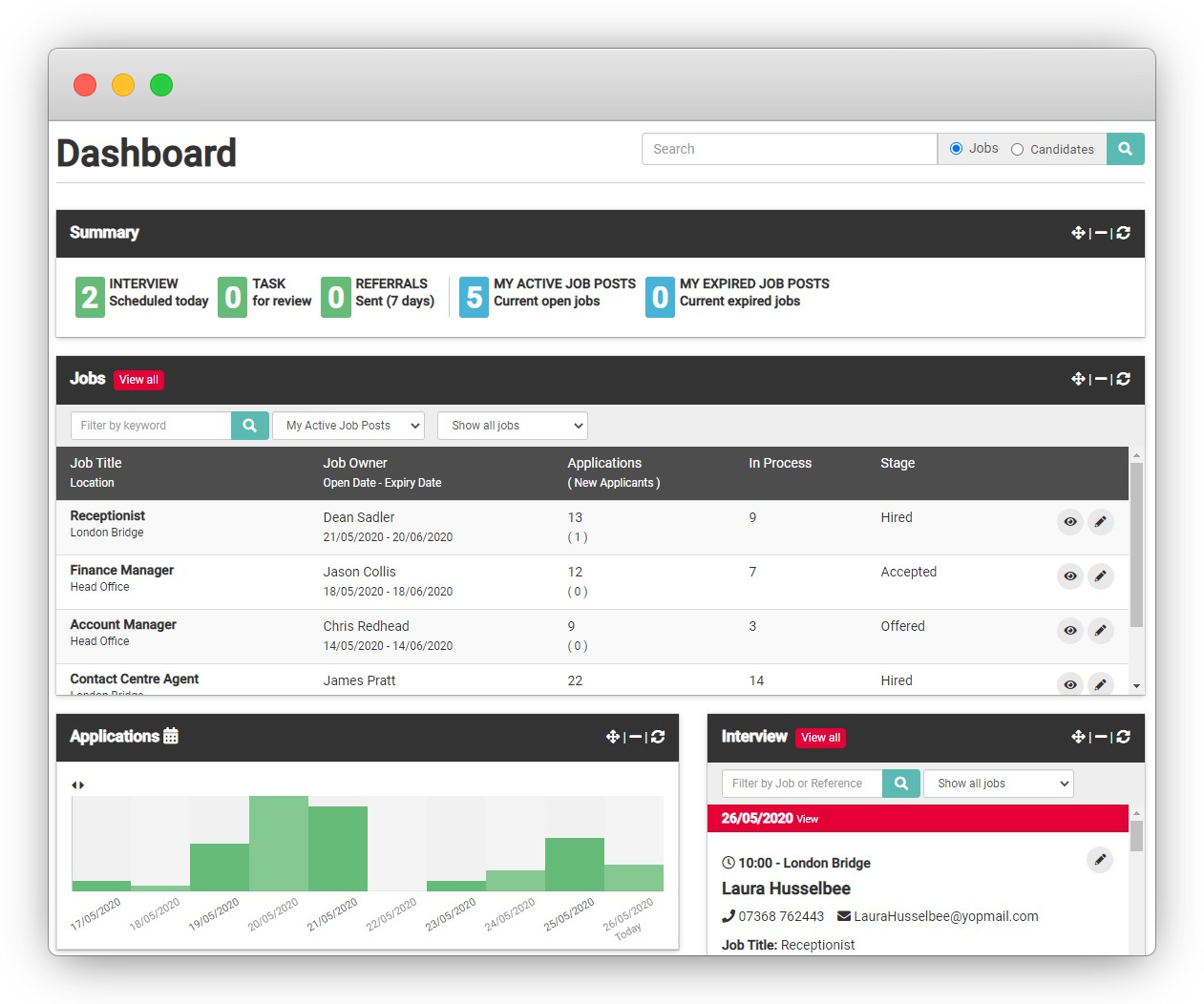Run the search in the Jobs filter bar

249,426
